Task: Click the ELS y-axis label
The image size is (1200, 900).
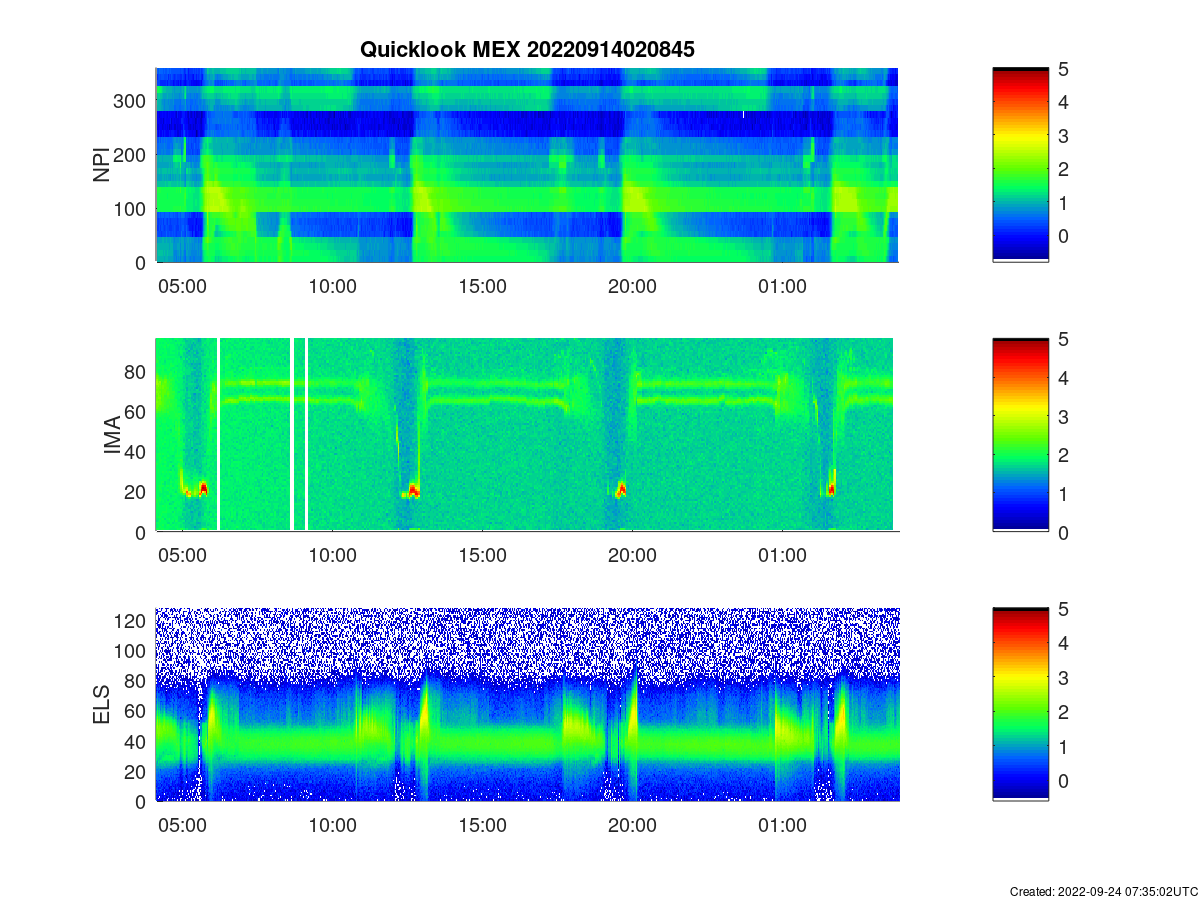Action: click(x=102, y=705)
